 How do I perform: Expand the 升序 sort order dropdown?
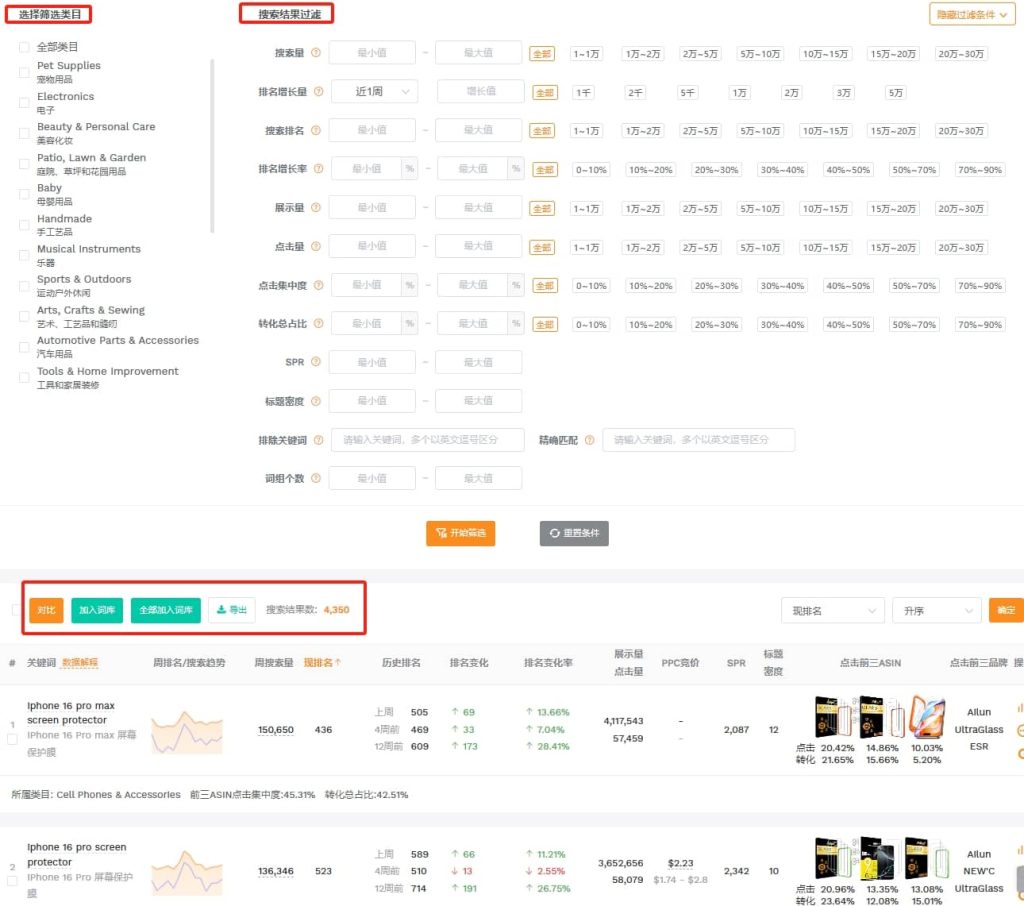936,610
